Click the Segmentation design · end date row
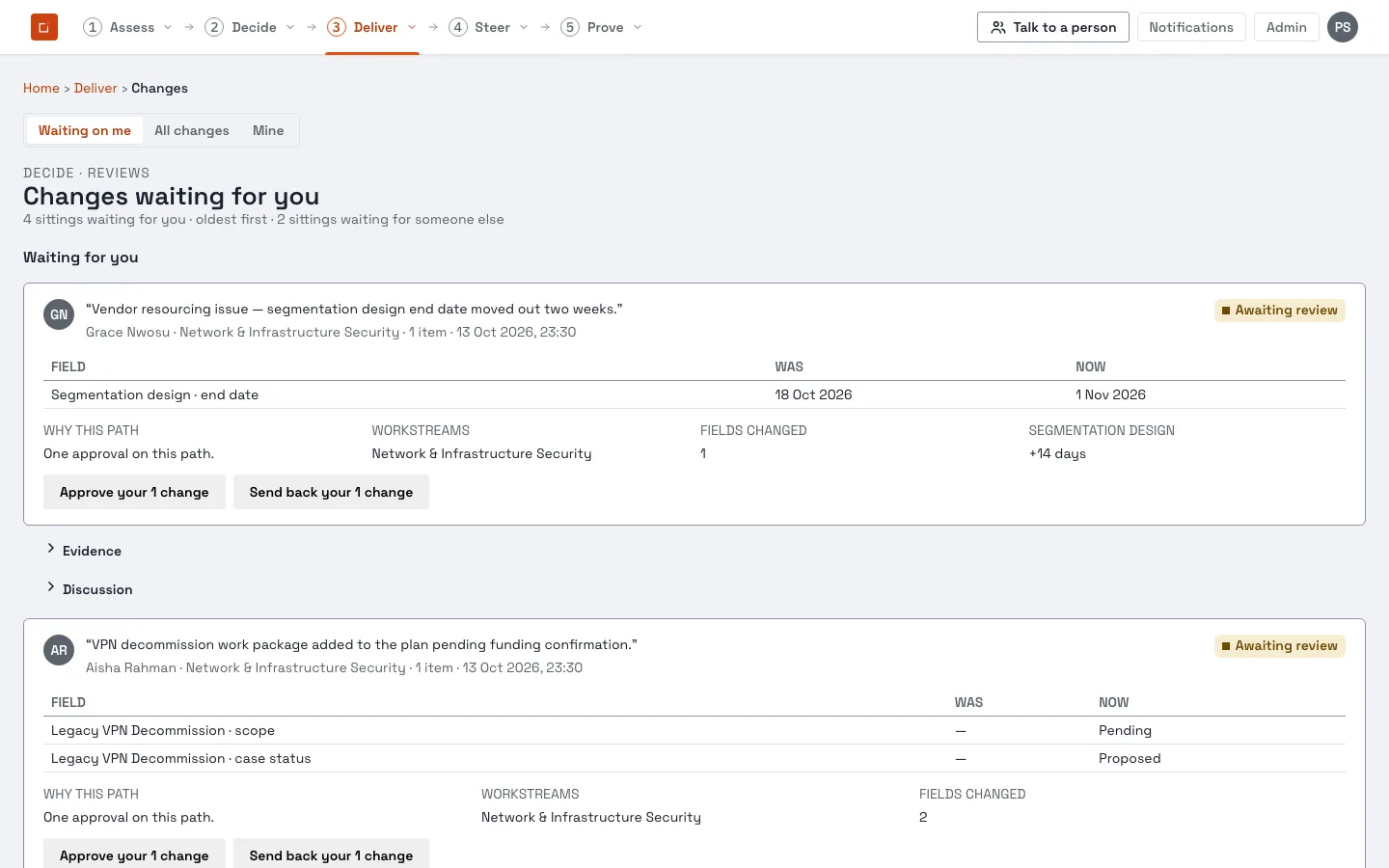Image resolution: width=1389 pixels, height=868 pixels. [694, 394]
